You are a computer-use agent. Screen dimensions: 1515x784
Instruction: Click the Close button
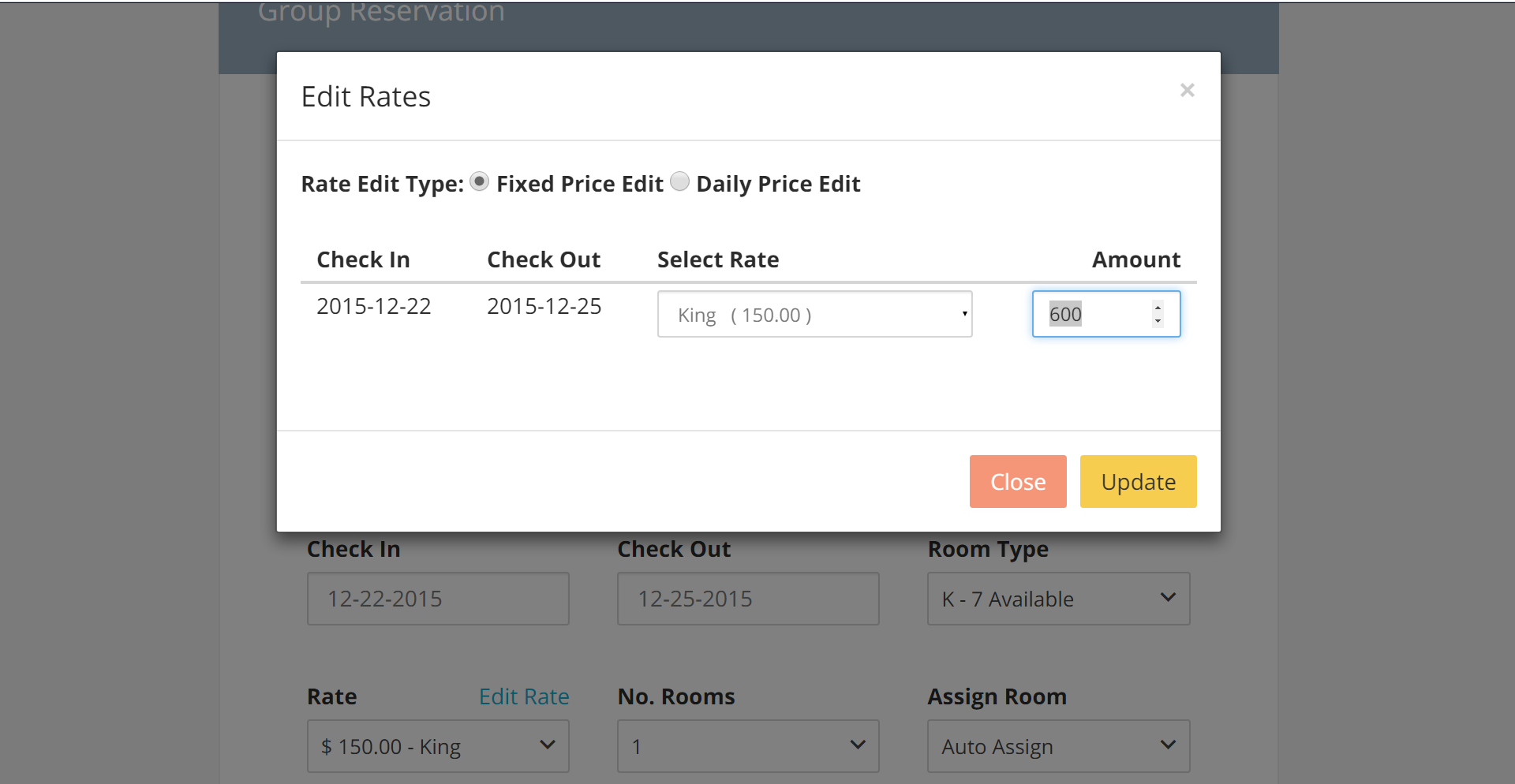pos(1018,481)
